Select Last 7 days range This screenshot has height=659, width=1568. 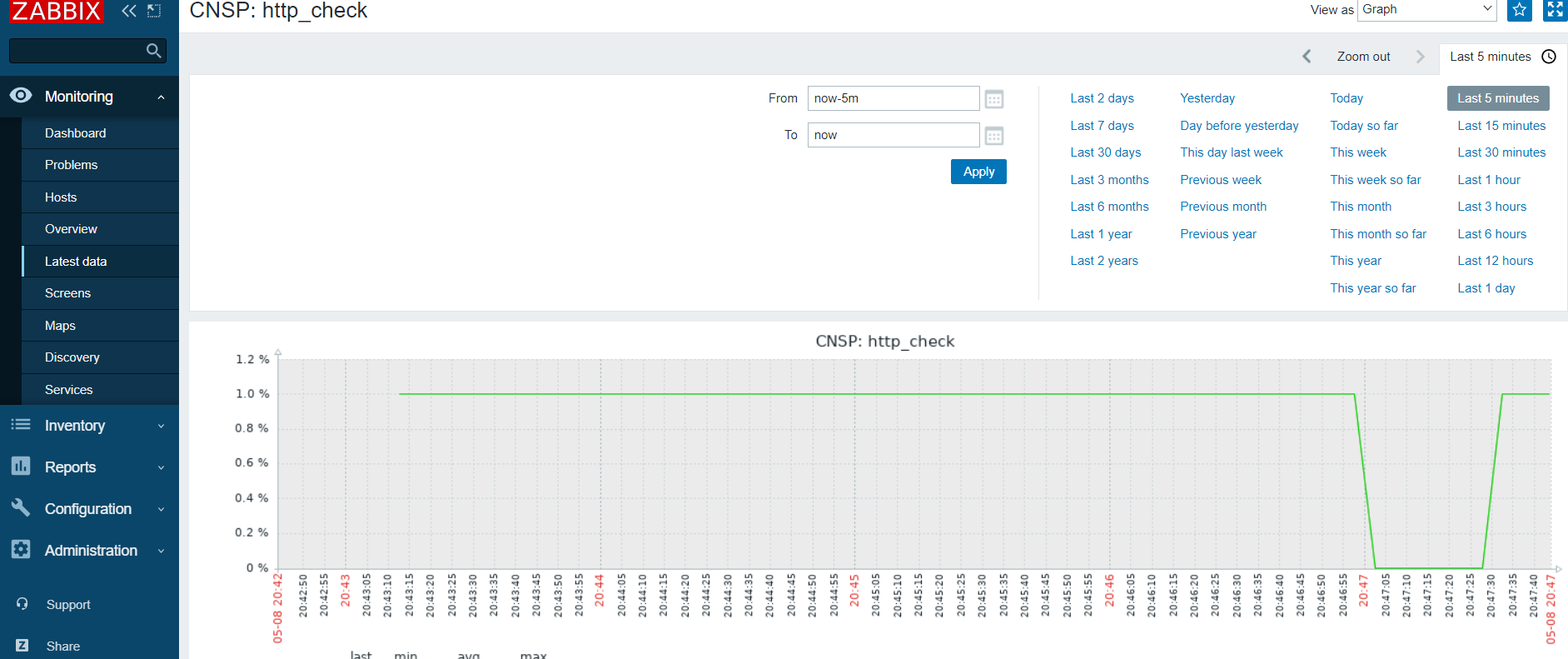(1102, 126)
